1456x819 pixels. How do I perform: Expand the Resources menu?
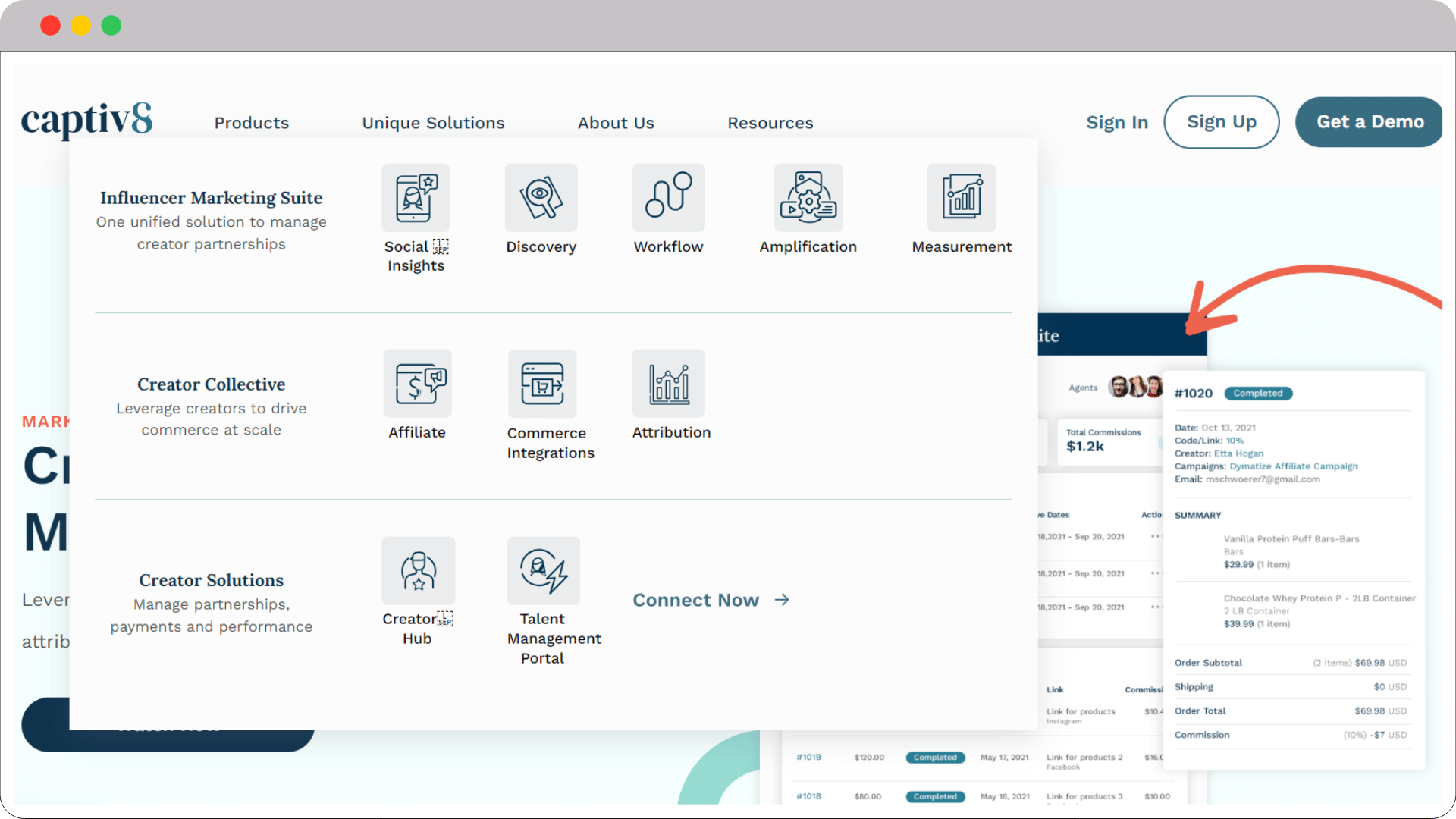coord(770,123)
